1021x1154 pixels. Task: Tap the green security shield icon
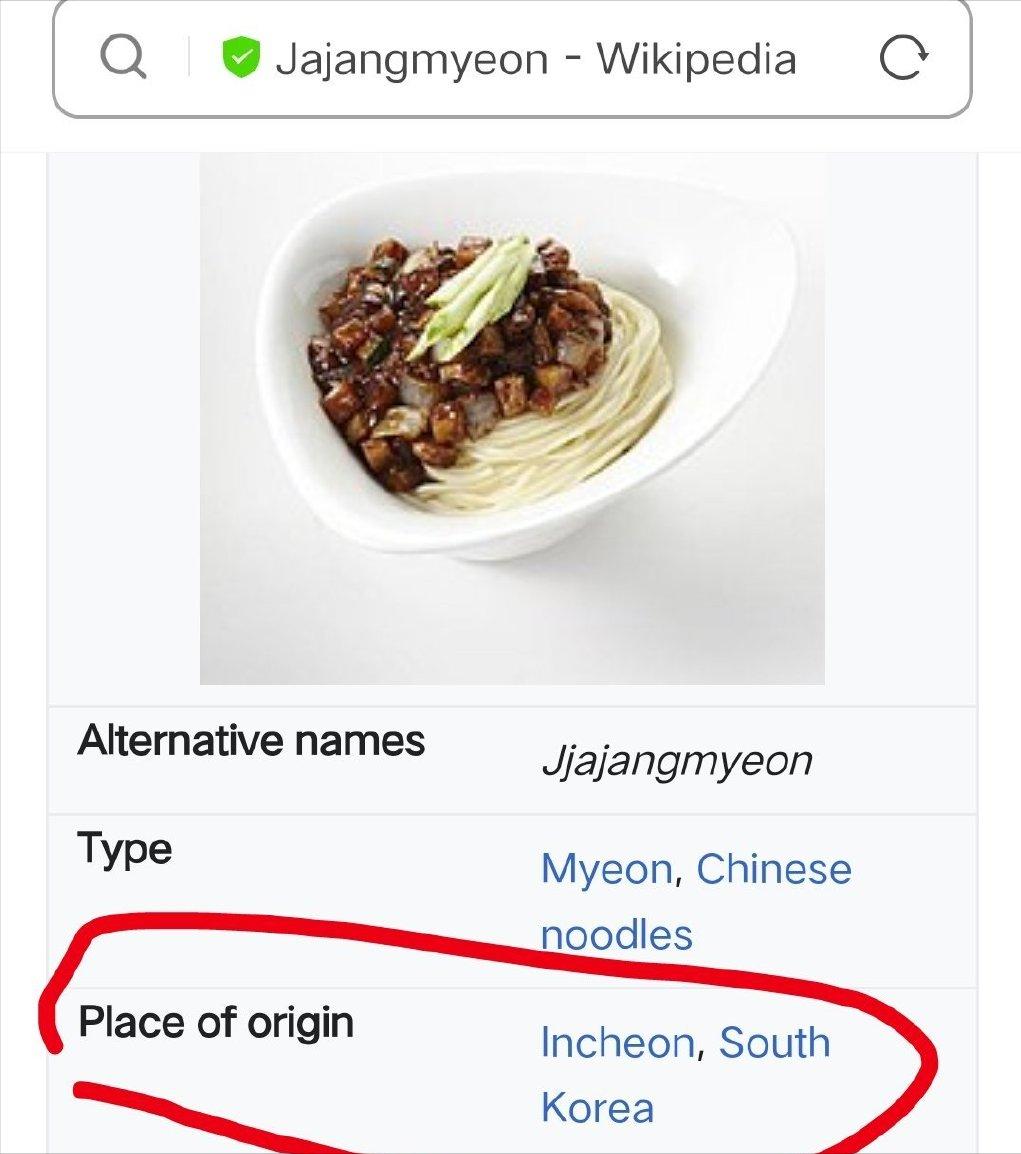coord(241,57)
